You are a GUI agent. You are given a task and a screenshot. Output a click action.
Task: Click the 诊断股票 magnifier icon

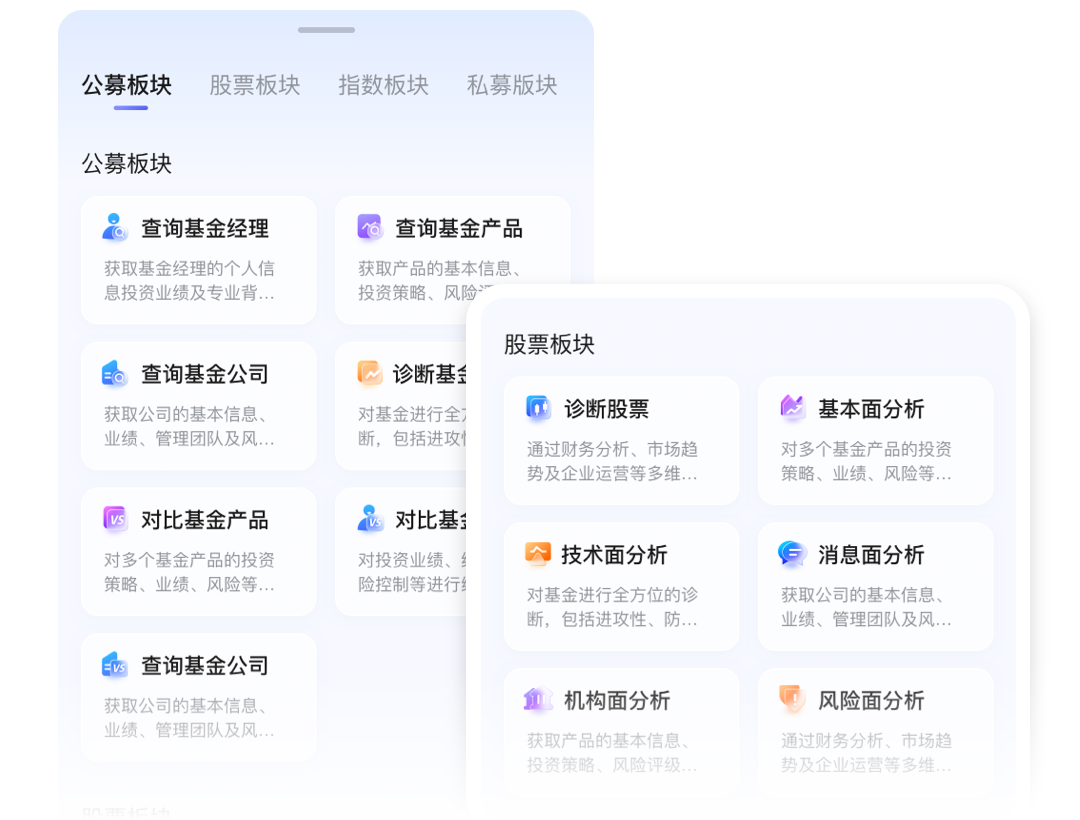537,408
